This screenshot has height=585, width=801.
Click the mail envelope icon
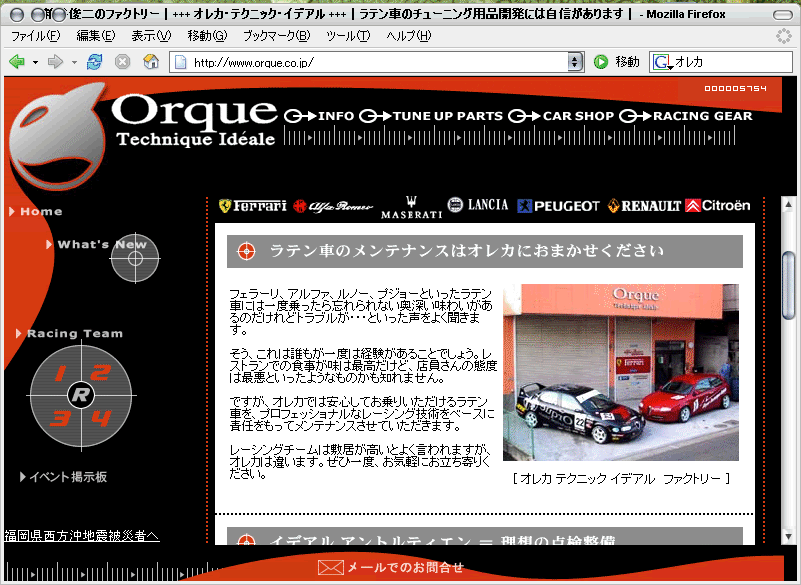click(330, 567)
